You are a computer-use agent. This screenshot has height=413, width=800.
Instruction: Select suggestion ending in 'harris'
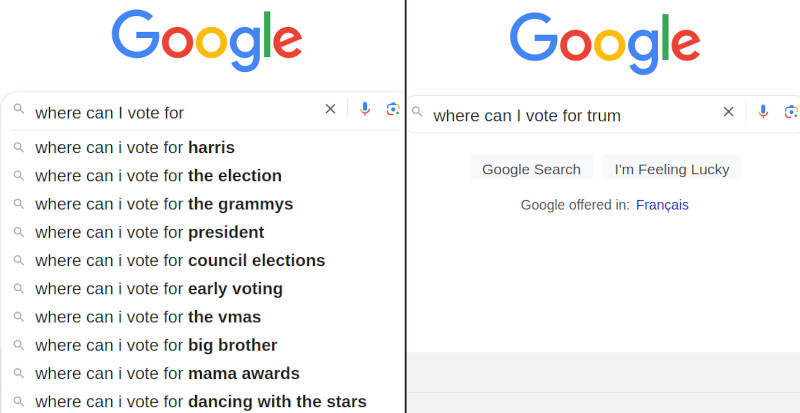pos(135,148)
